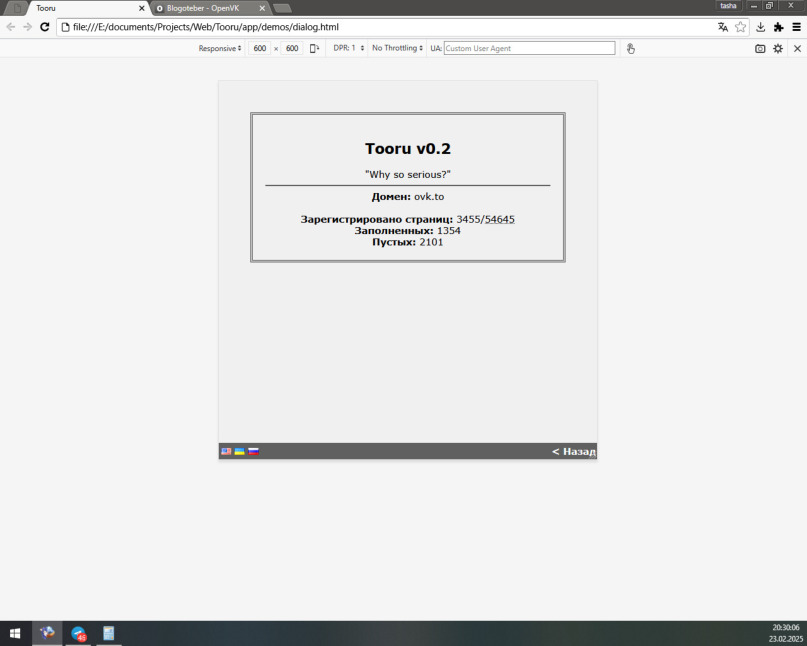Click the 'Tooru v0.2' heading
Image resolution: width=807 pixels, height=646 pixels.
pyautogui.click(x=408, y=149)
